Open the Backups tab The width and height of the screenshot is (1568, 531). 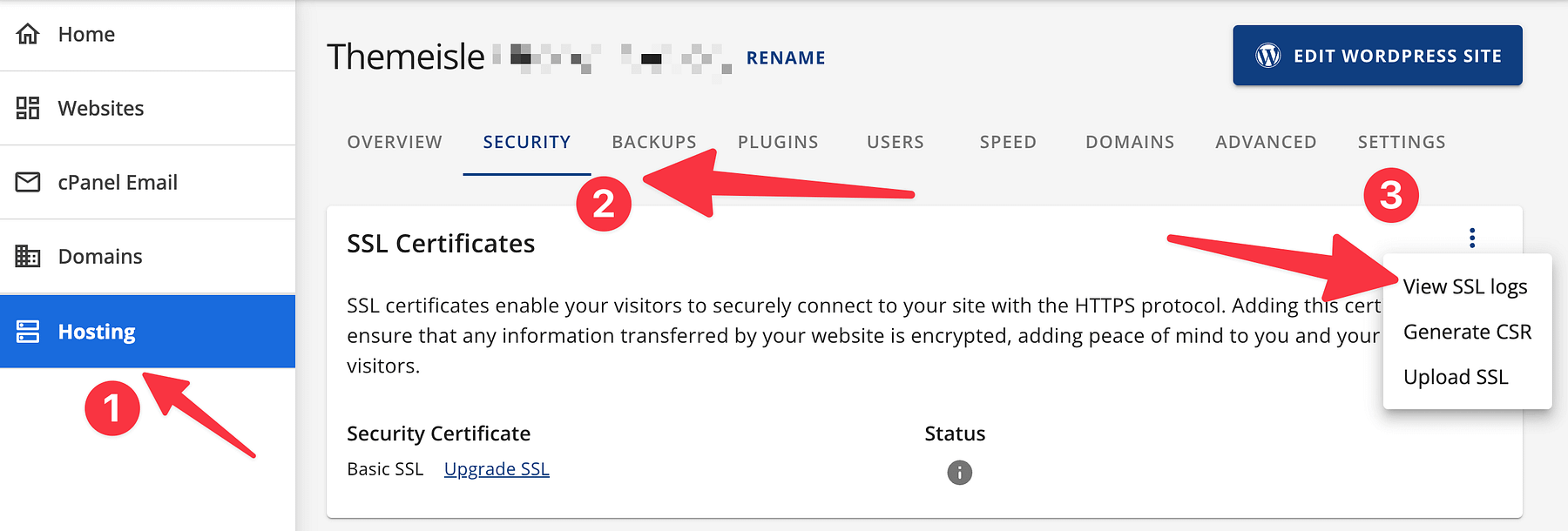click(x=653, y=141)
